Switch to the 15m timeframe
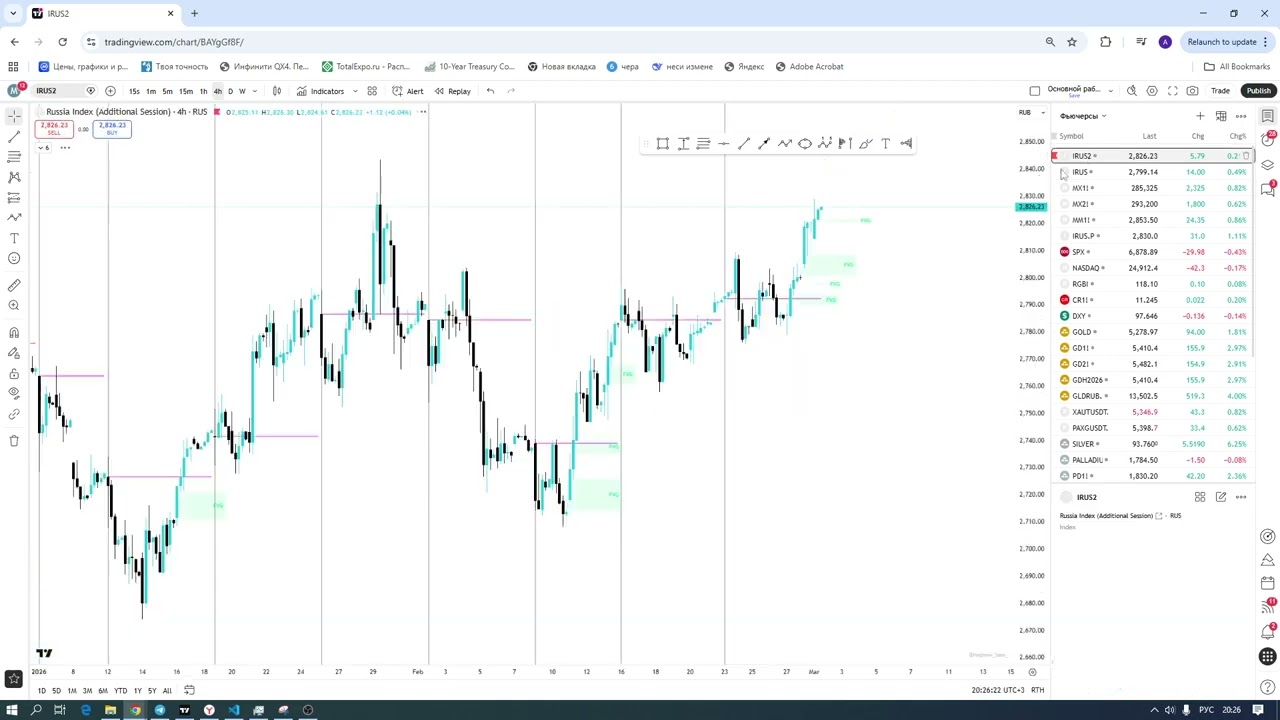This screenshot has width=1280, height=720. pos(185,91)
